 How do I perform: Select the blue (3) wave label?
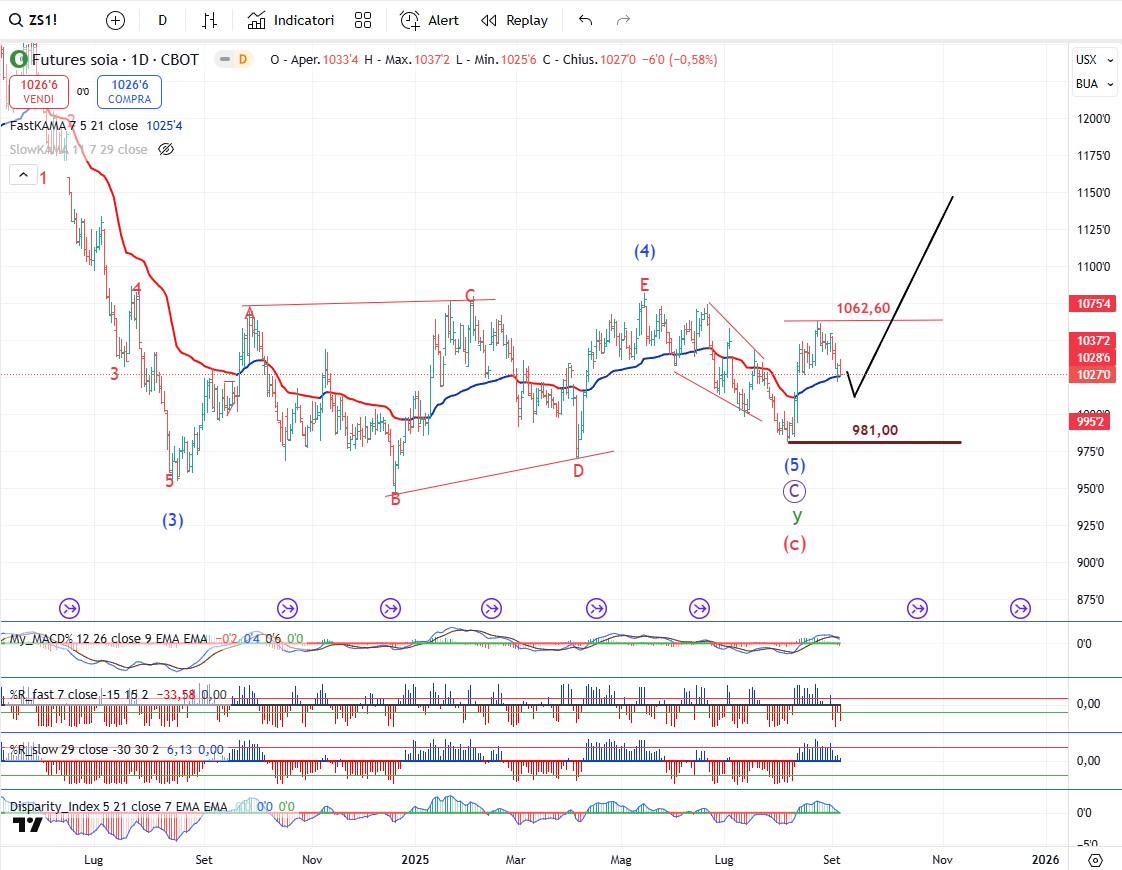(x=172, y=520)
